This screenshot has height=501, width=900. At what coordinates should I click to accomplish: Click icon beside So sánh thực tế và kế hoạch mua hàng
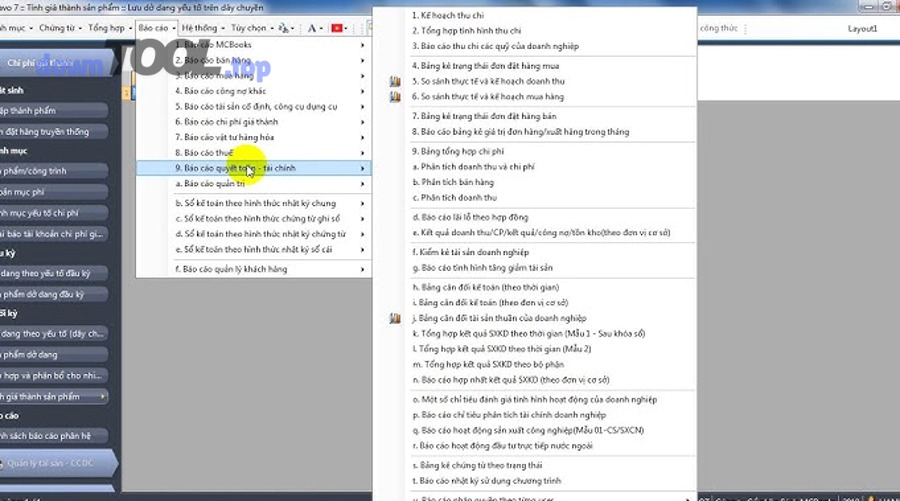395,97
